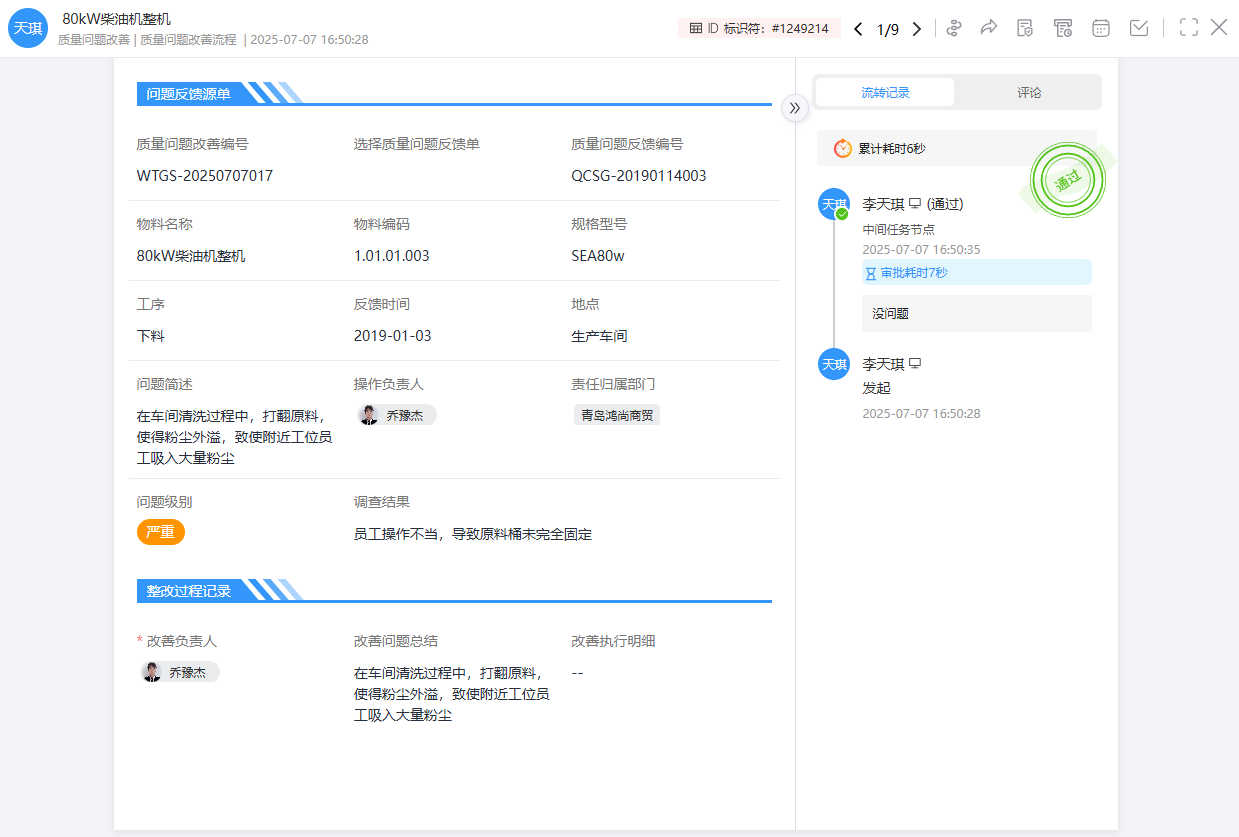Go to the next page arrow
This screenshot has height=837, width=1239.
(916, 29)
